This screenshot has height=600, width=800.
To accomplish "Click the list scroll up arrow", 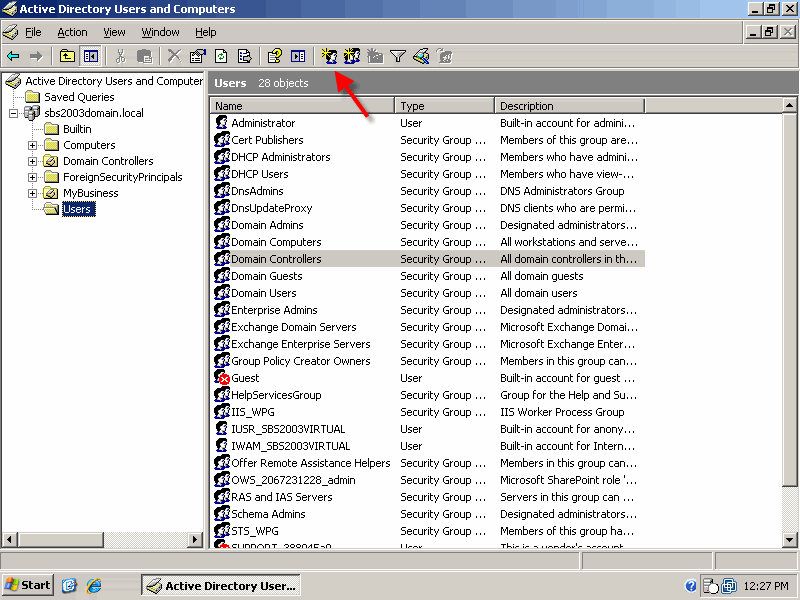I will (789, 106).
